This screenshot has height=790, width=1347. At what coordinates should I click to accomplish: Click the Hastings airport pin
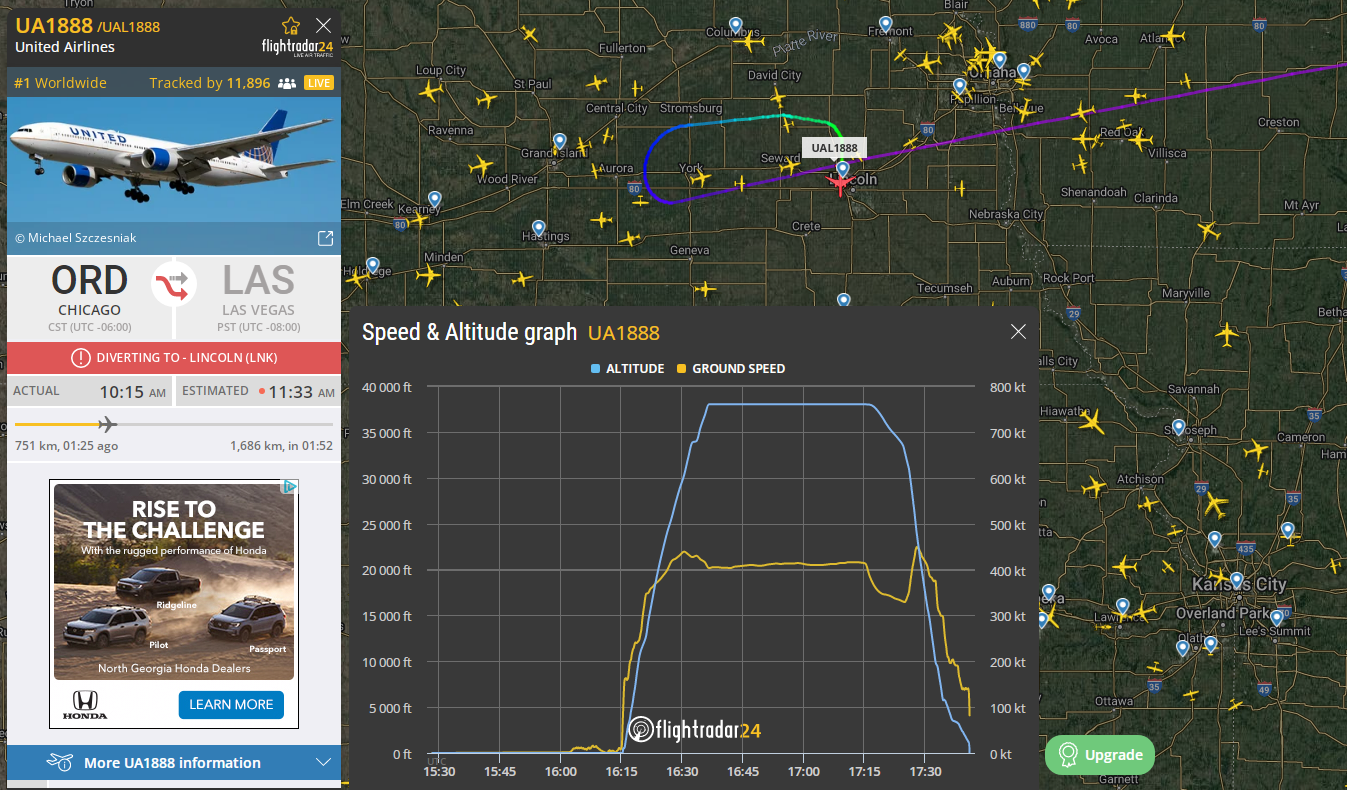click(x=538, y=229)
